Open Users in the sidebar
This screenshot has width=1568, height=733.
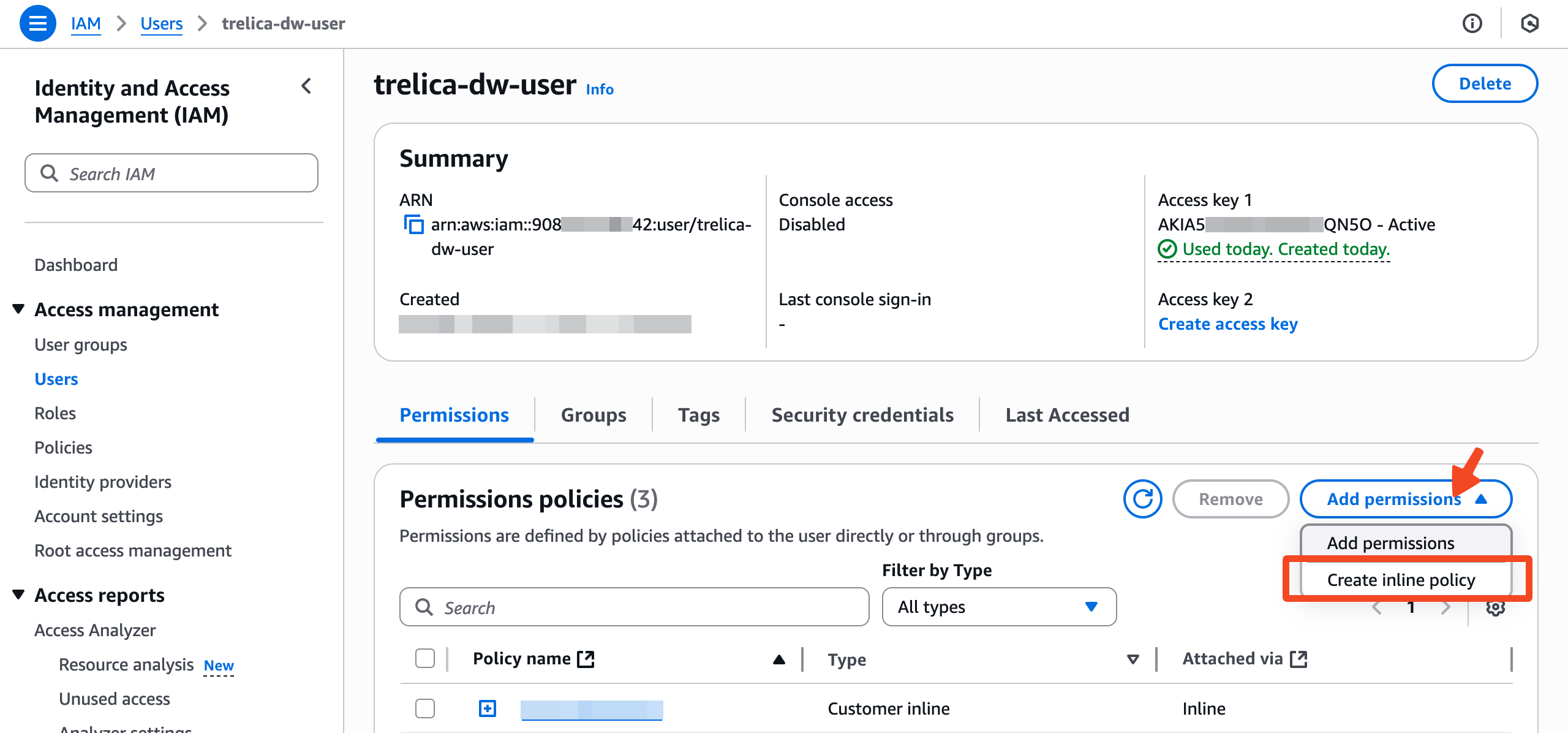pos(56,379)
